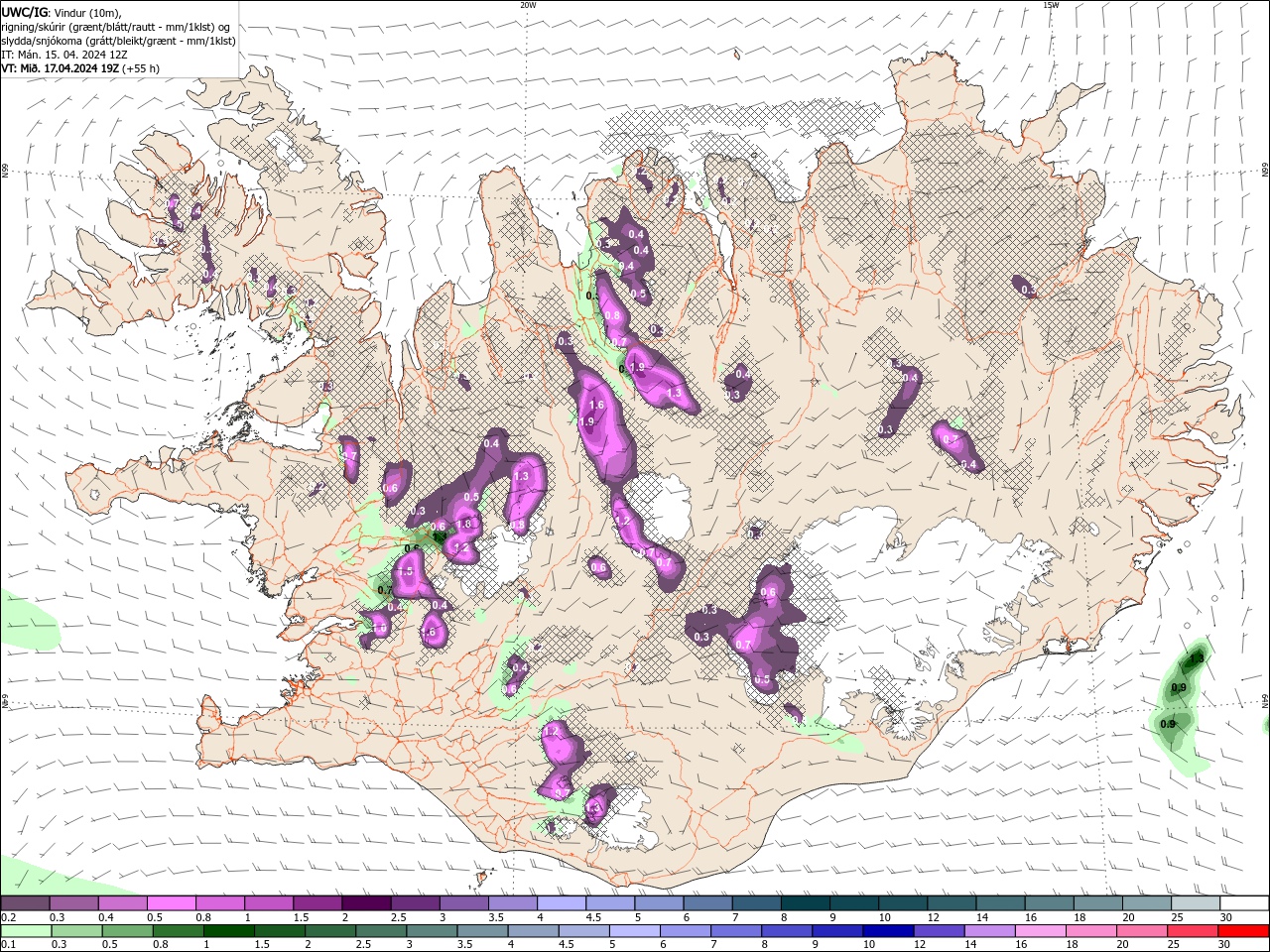The width and height of the screenshot is (1270, 952).
Task: Pick the palest green lower swatch starting at 0.1
Action: click(24, 931)
